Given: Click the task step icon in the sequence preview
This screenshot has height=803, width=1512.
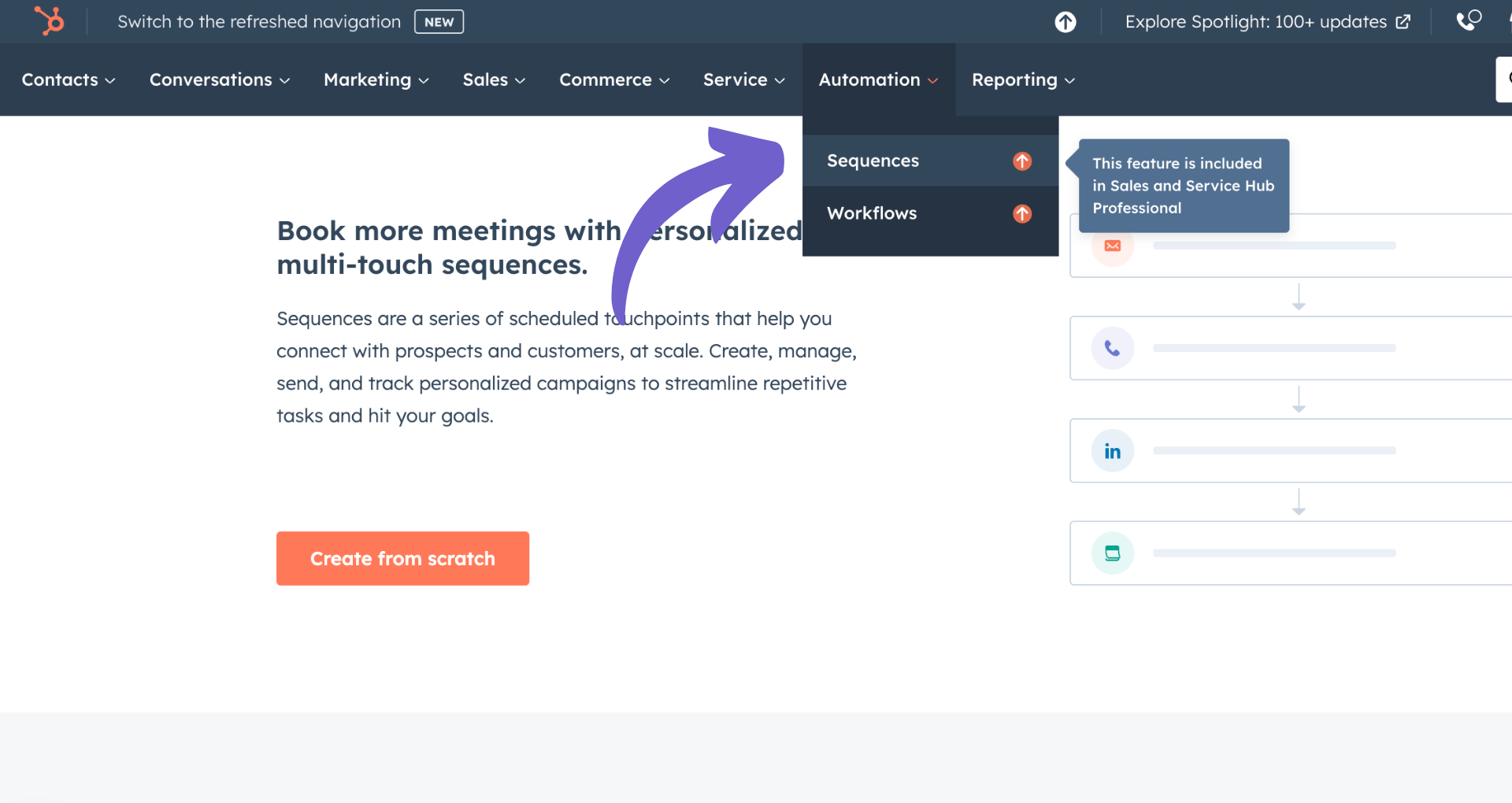Looking at the screenshot, I should click(x=1112, y=553).
